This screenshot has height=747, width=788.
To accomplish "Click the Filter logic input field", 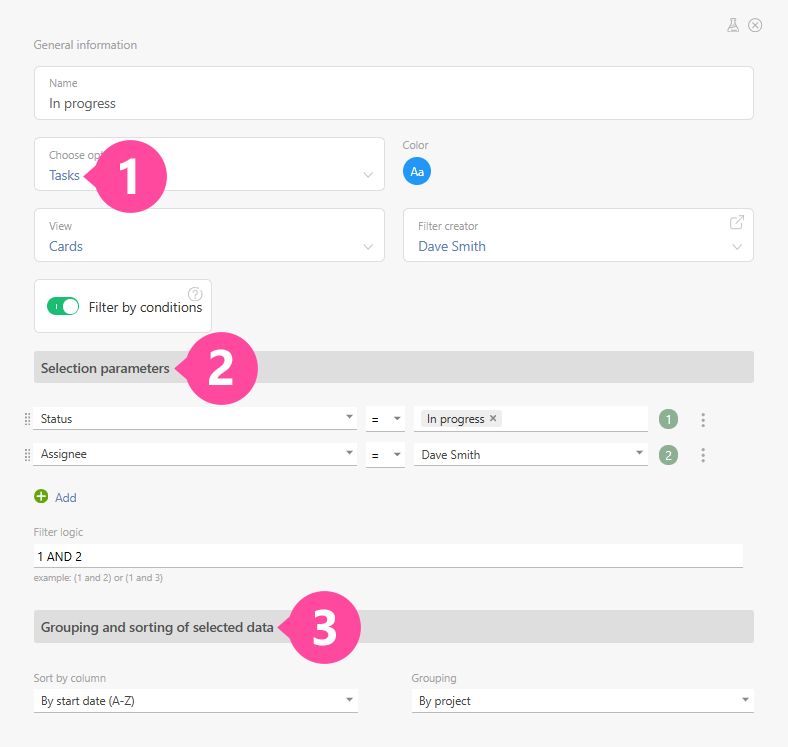I will click(387, 556).
